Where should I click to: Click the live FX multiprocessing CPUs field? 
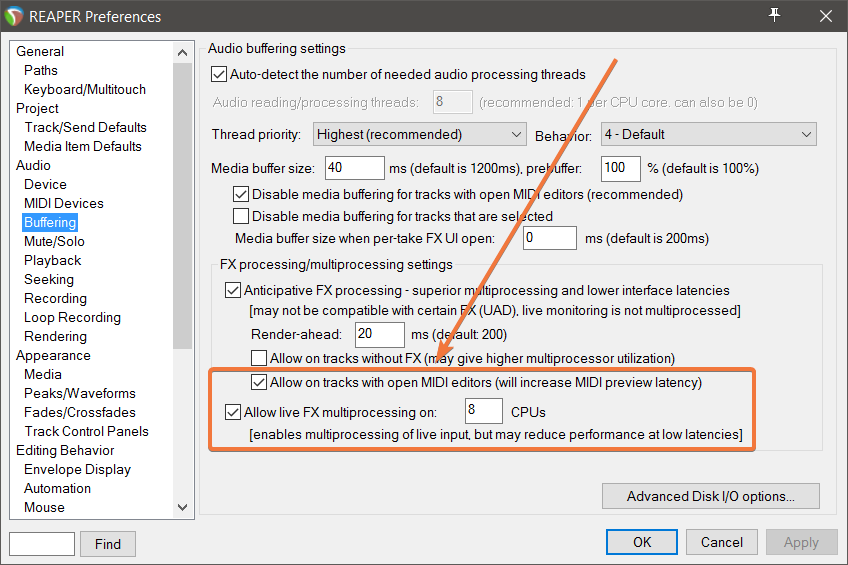click(483, 411)
